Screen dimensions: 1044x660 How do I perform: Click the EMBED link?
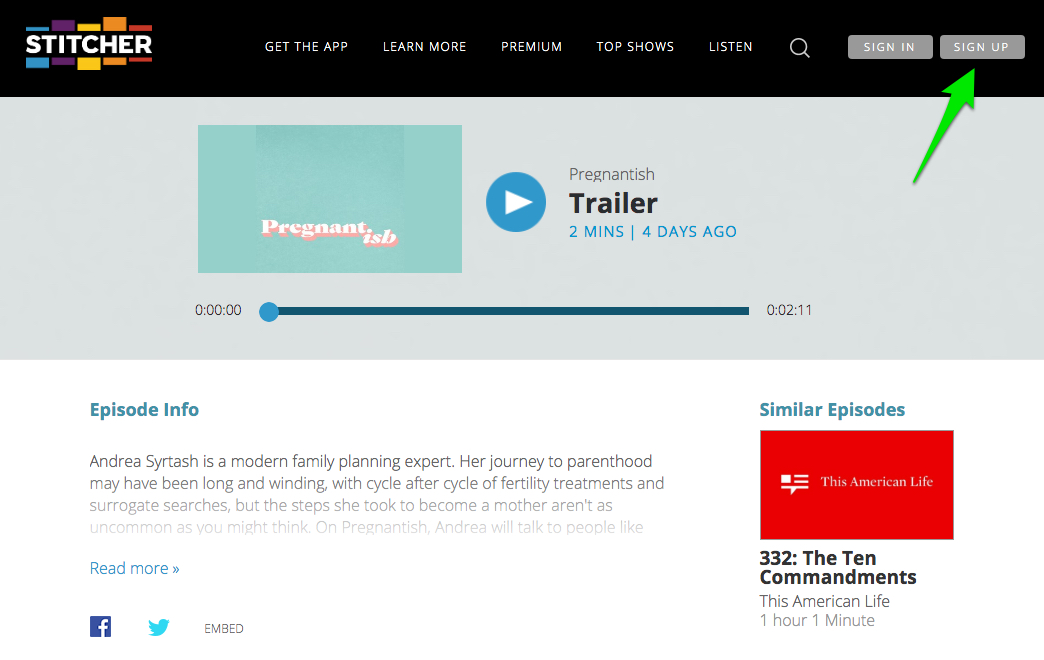[x=224, y=629]
